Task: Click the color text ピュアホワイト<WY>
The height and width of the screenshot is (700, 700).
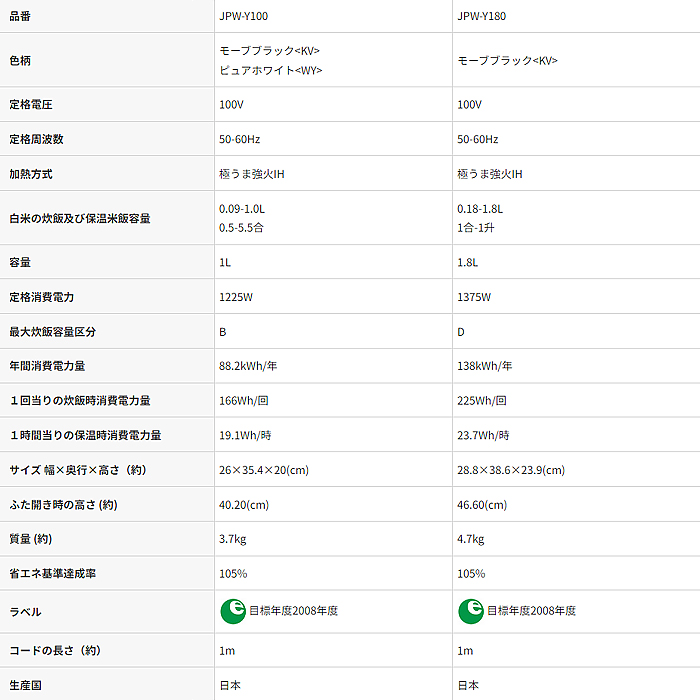Action: pyautogui.click(x=271, y=70)
